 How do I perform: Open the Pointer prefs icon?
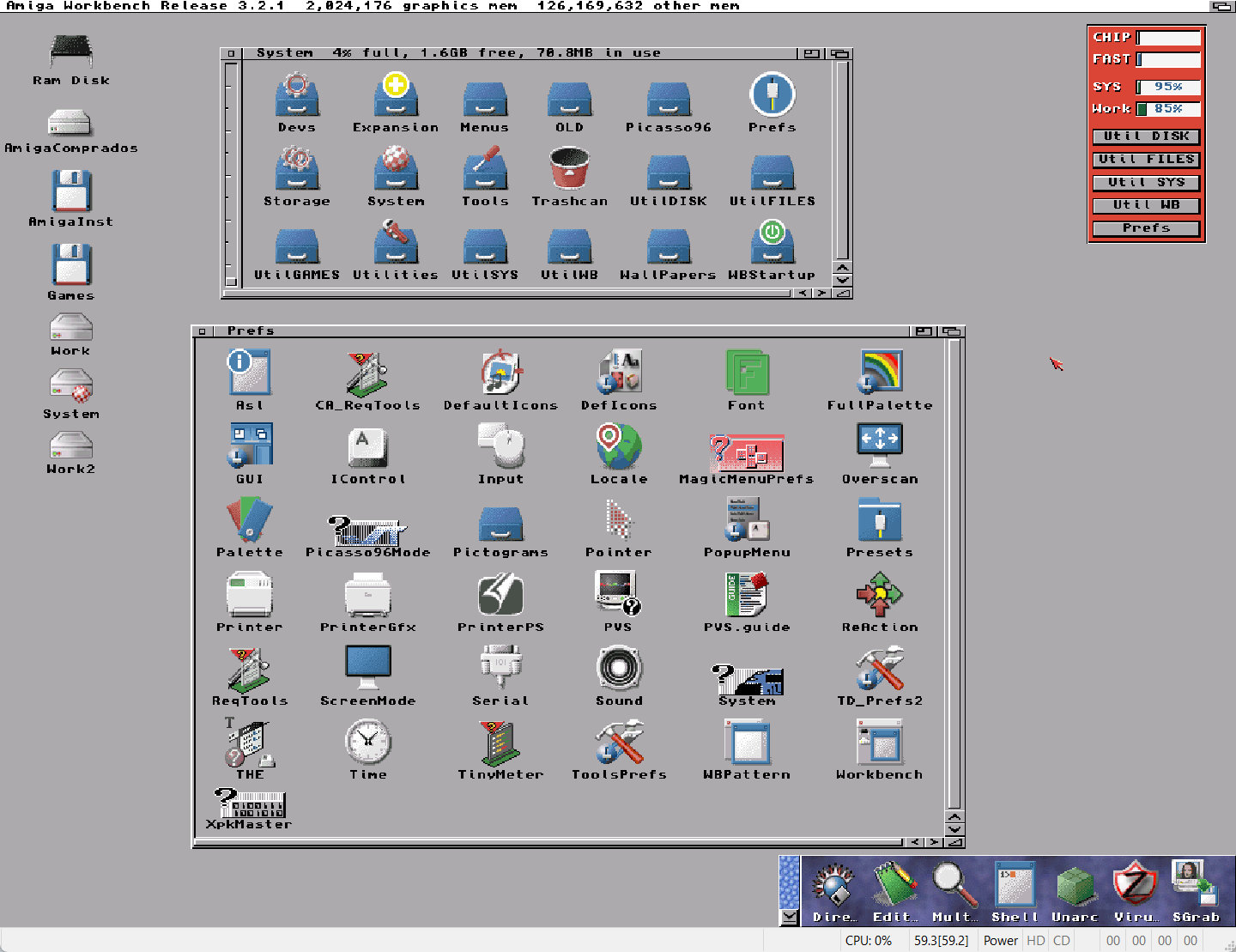[x=618, y=519]
